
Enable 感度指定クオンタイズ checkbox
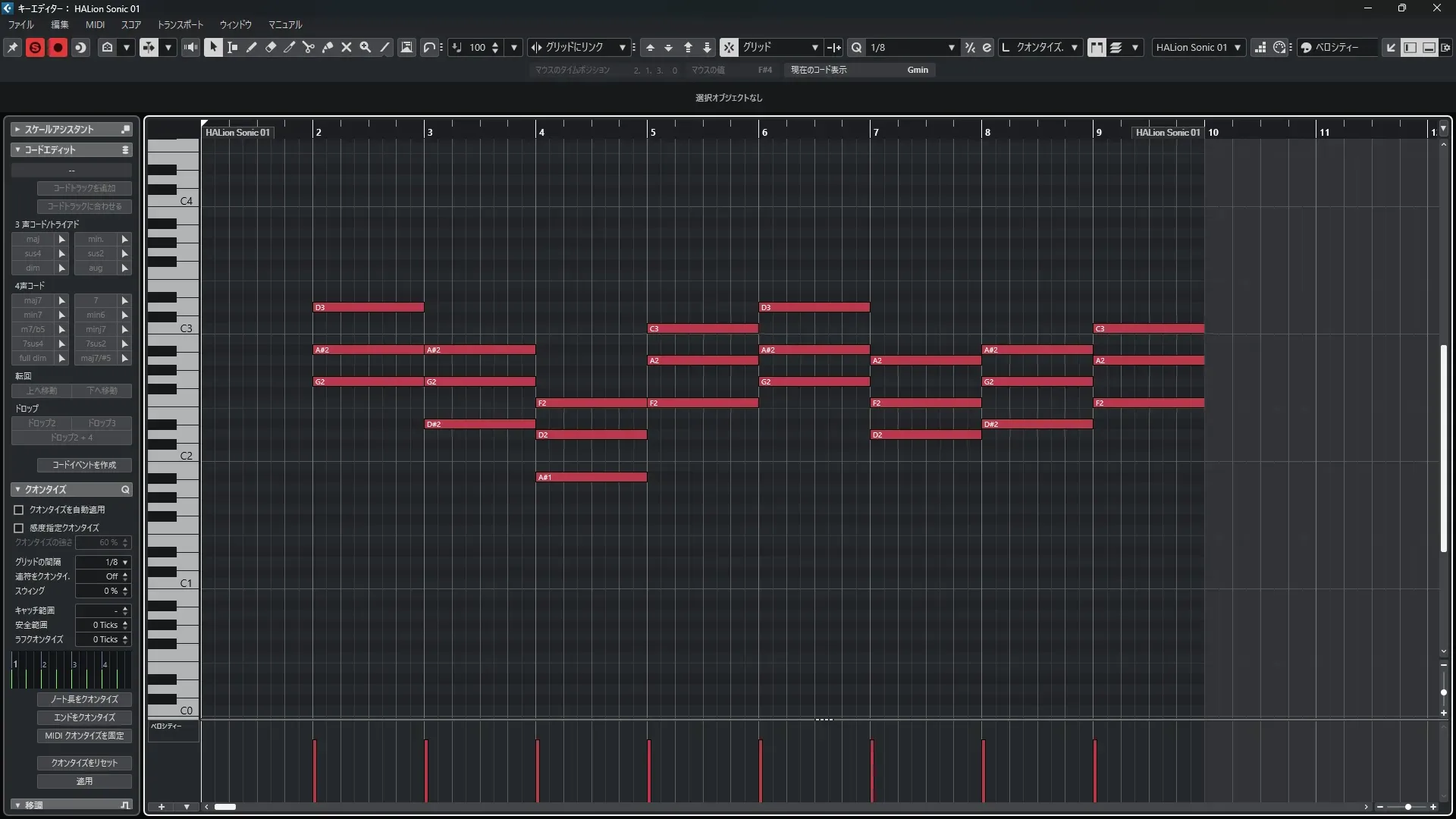(x=19, y=528)
